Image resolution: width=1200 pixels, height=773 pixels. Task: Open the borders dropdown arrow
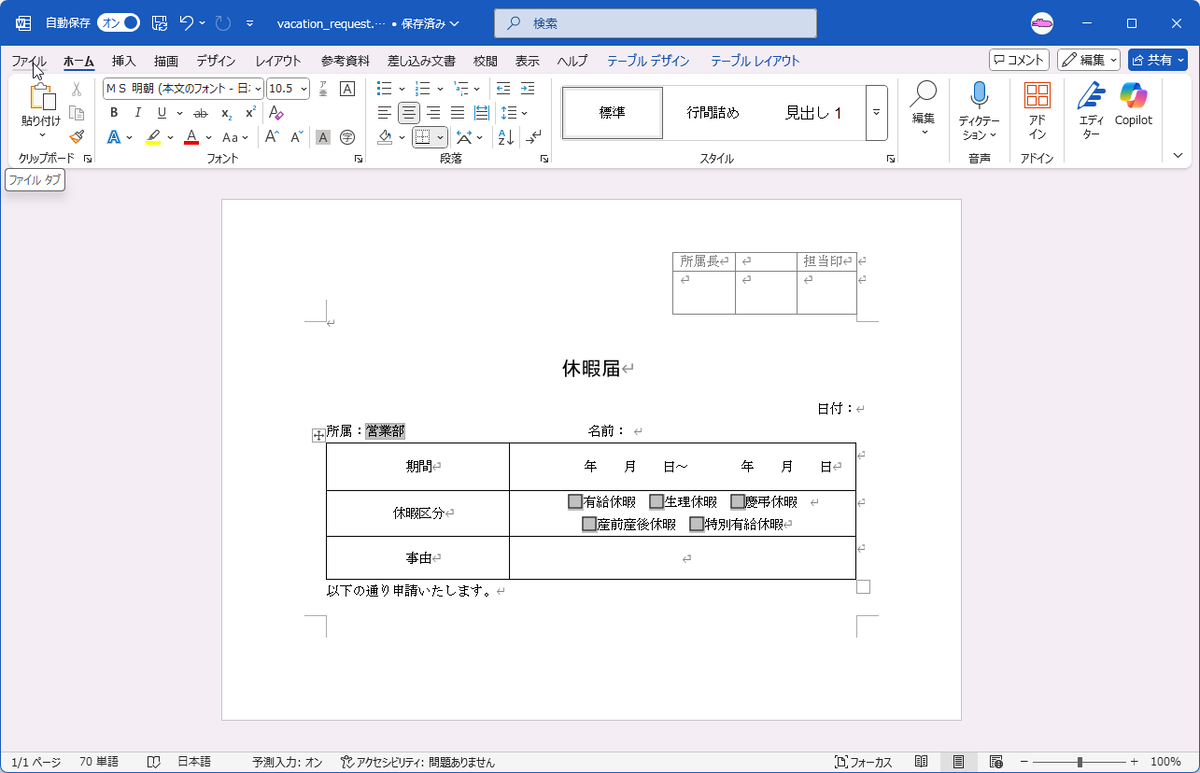coord(440,137)
